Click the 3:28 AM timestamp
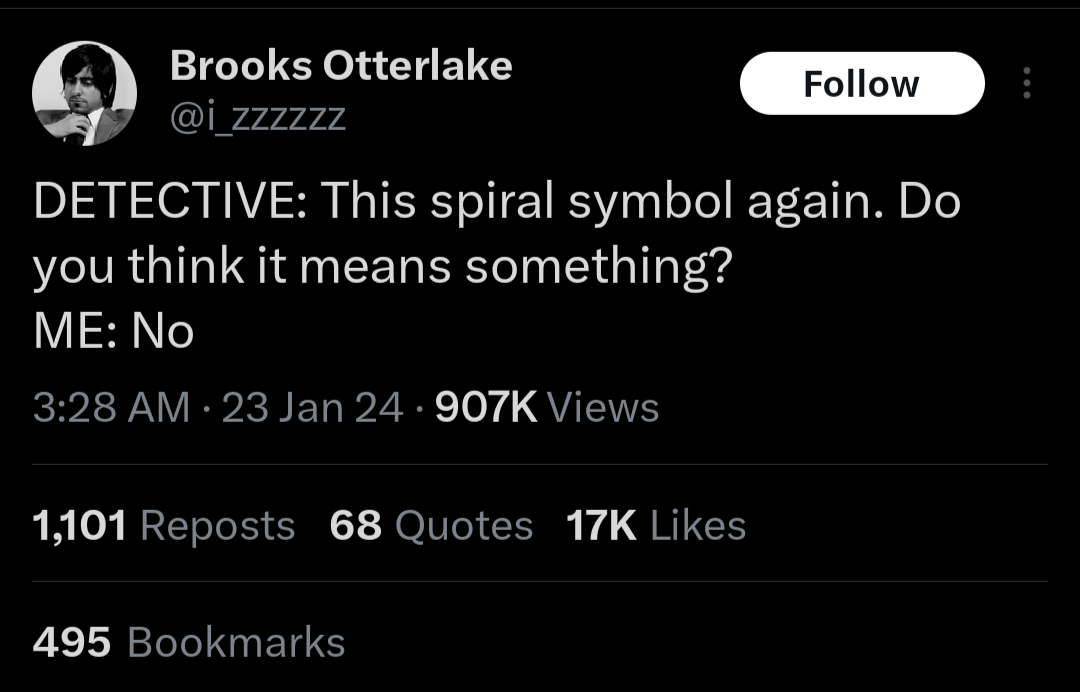1080x692 pixels. click(x=110, y=407)
